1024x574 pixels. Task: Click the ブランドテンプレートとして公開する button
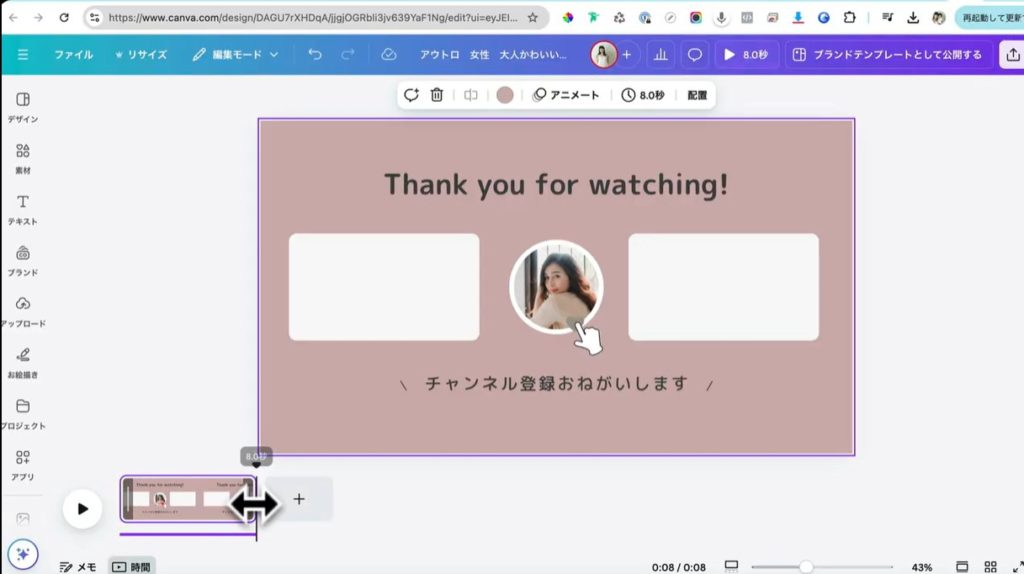point(887,55)
